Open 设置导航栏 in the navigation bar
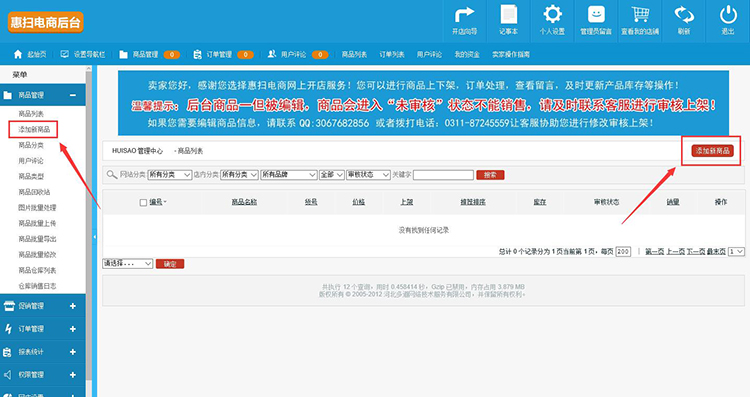This screenshot has width=750, height=397. (x=89, y=55)
